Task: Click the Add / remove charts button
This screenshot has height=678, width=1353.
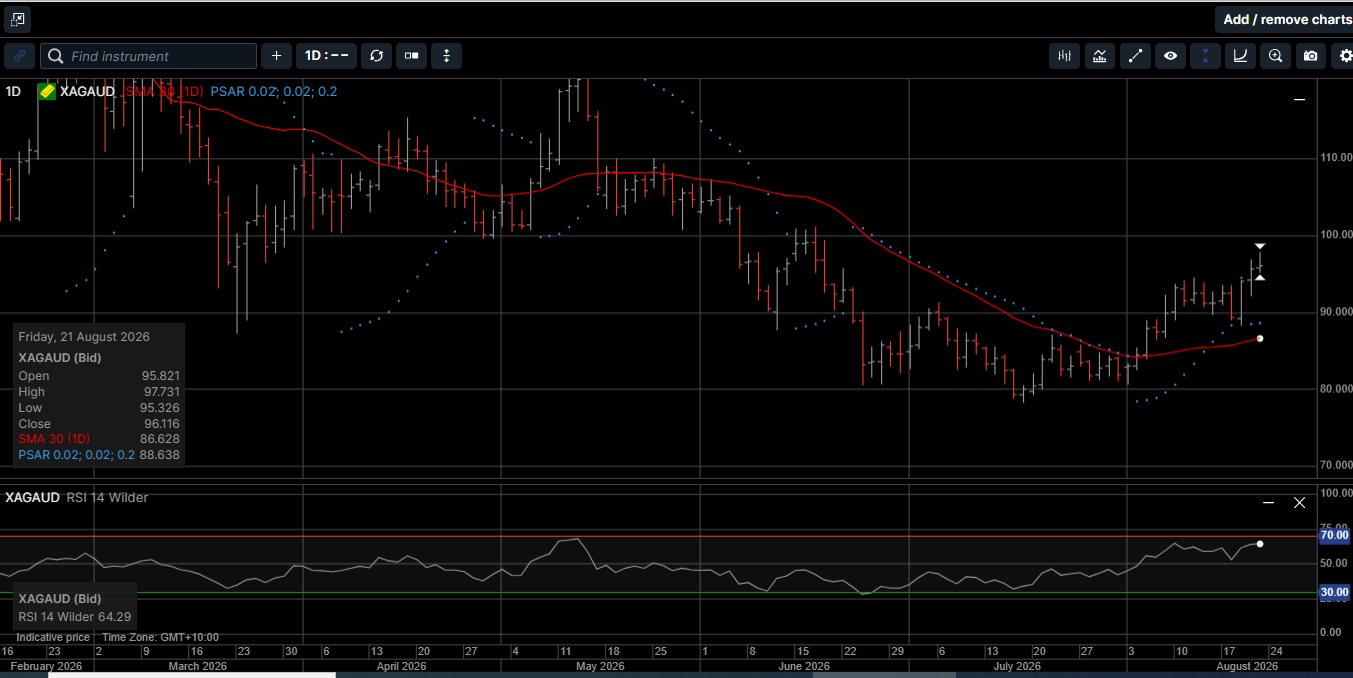Action: 1285,19
